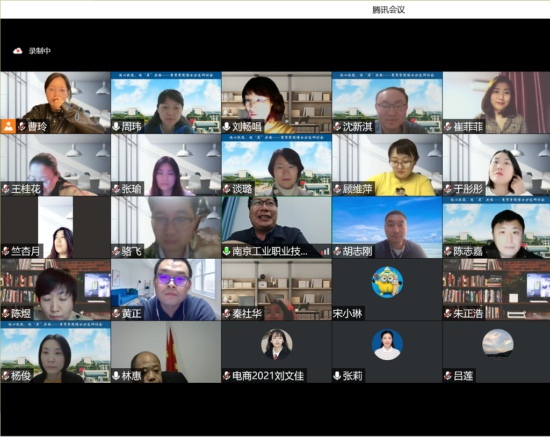The height and width of the screenshot is (437, 550).
Task: Click muted mic icon next to 胡志刚
Action: (x=337, y=251)
